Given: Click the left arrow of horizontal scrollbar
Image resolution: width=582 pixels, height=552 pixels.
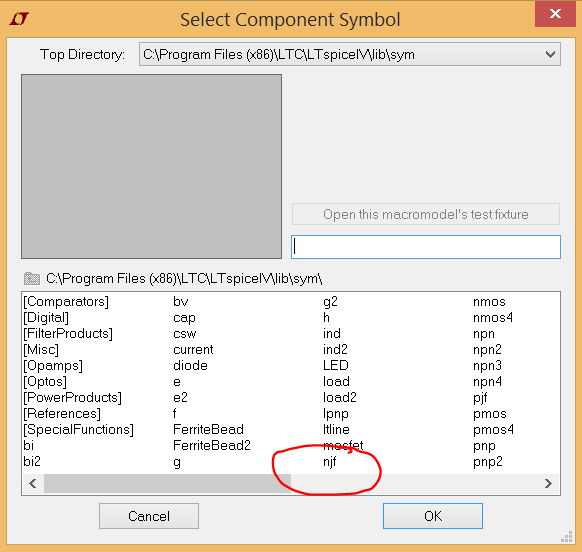Looking at the screenshot, I should point(33,483).
